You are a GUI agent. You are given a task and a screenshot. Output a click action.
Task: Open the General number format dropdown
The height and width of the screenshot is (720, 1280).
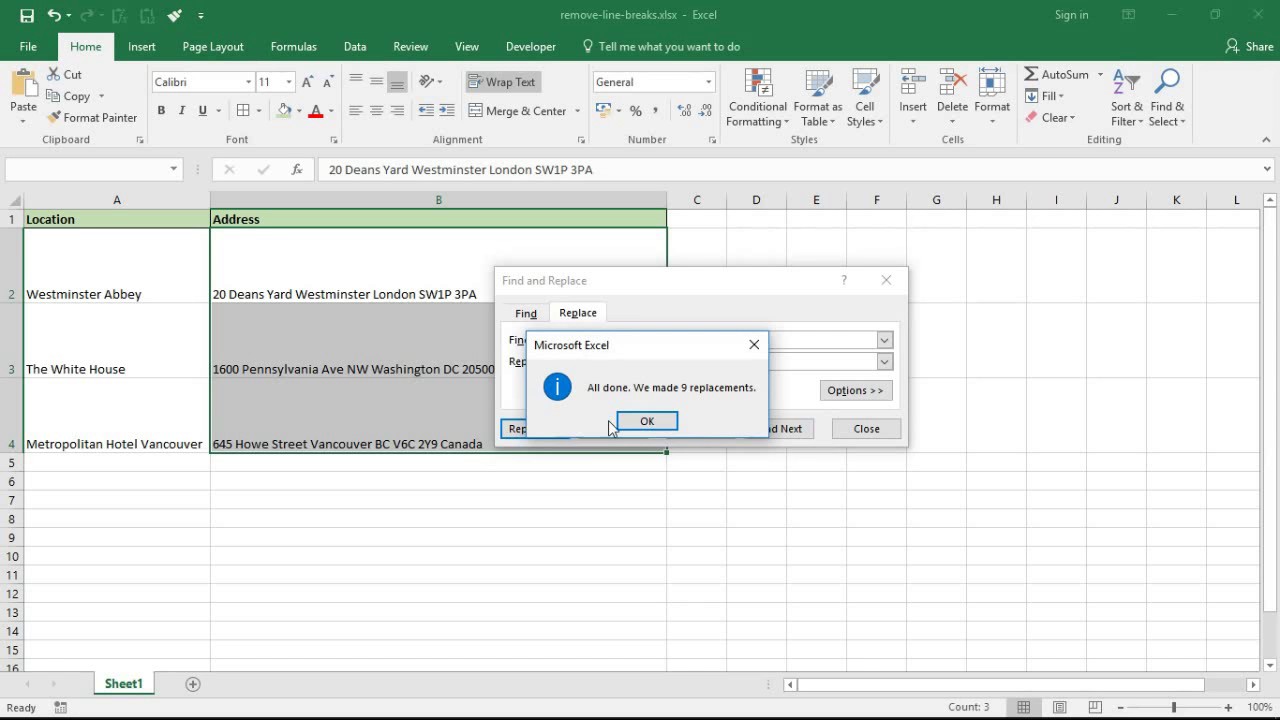(709, 82)
